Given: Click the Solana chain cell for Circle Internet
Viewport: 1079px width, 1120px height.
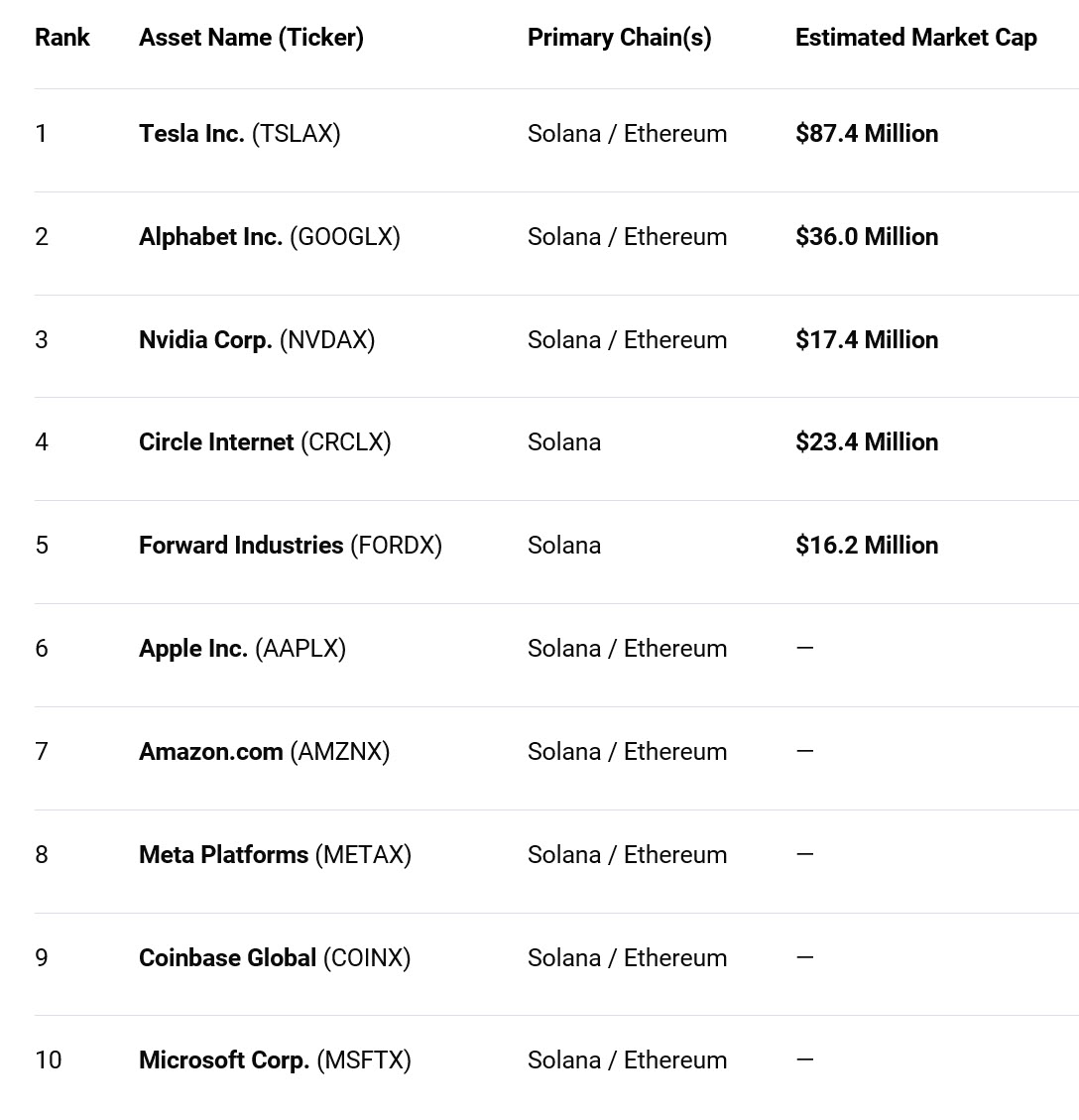Looking at the screenshot, I should pyautogui.click(x=563, y=442).
